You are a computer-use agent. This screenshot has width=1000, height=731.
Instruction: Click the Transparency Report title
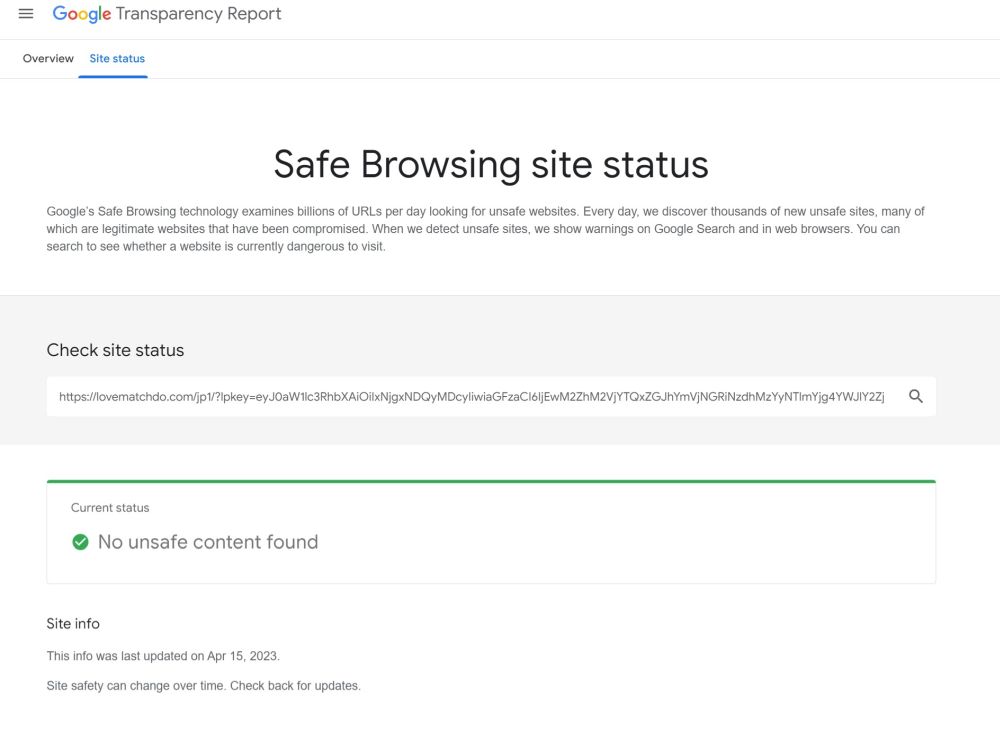[197, 14]
